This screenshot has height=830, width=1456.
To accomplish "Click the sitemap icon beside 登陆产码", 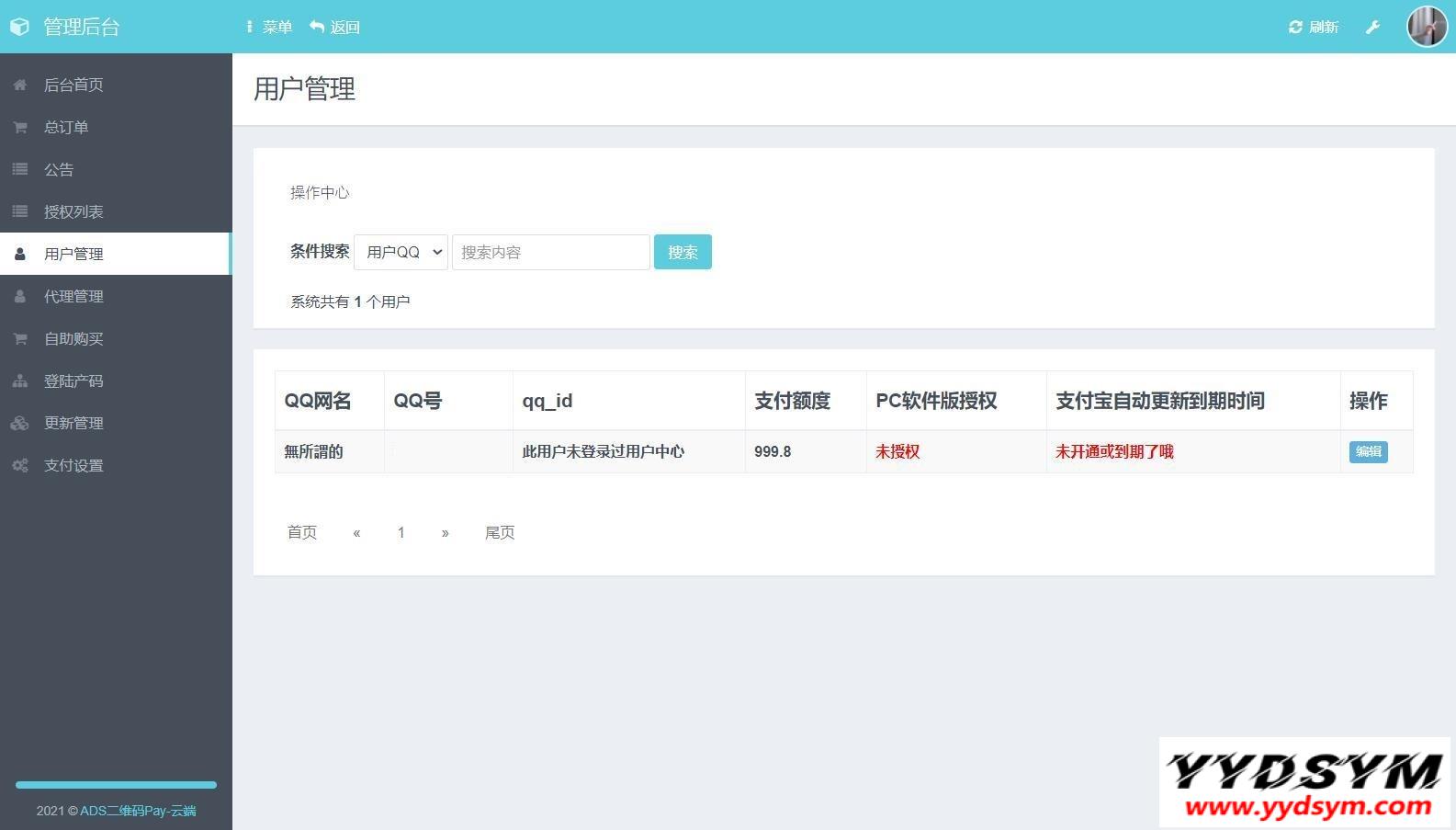I will point(19,381).
